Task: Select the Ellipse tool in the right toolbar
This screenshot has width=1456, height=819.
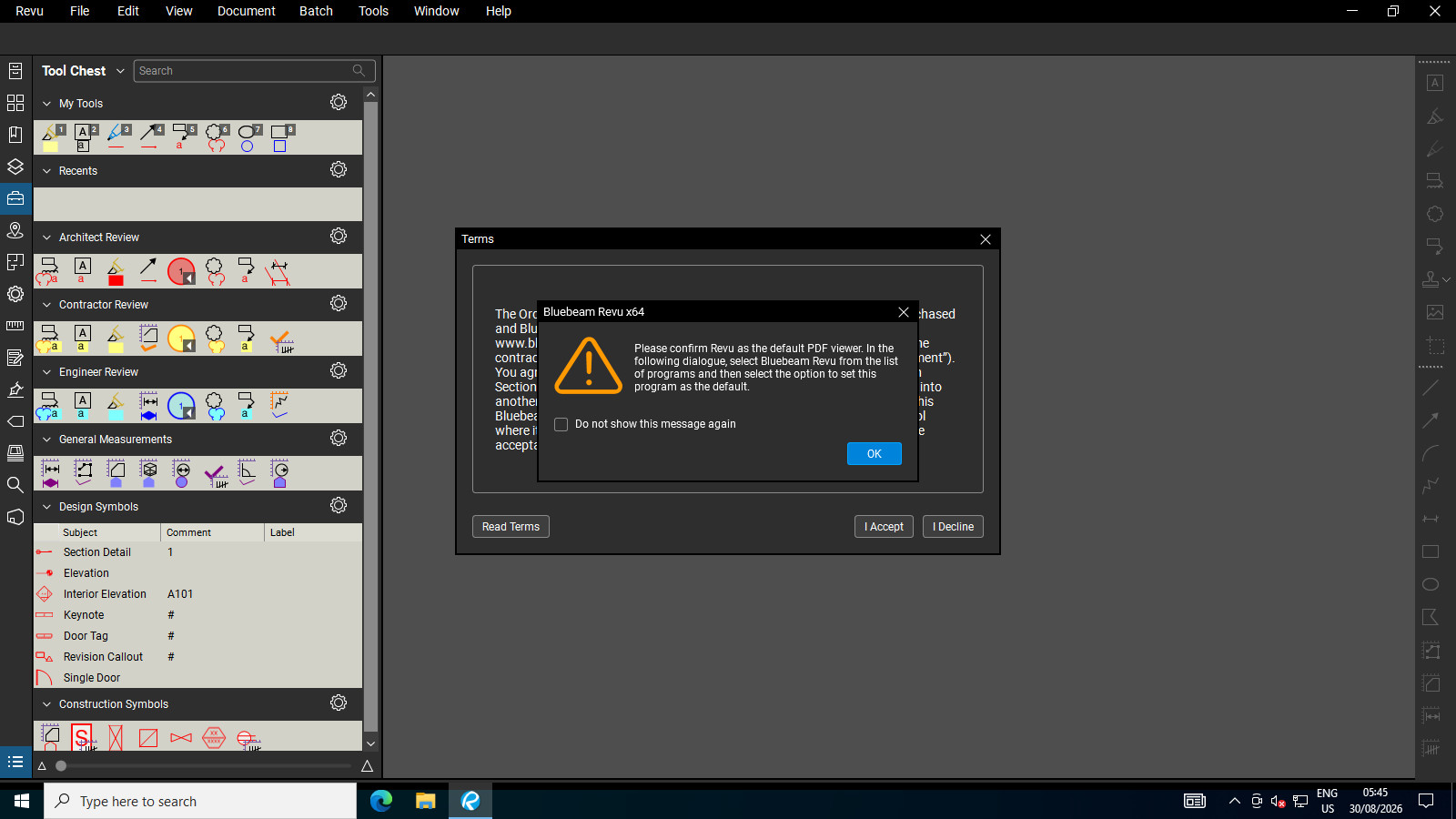Action: [x=1431, y=584]
